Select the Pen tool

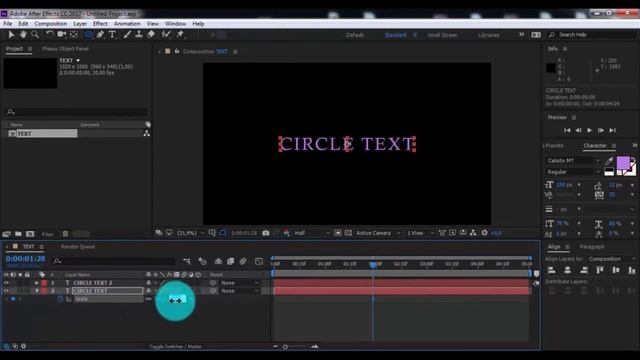coord(100,35)
